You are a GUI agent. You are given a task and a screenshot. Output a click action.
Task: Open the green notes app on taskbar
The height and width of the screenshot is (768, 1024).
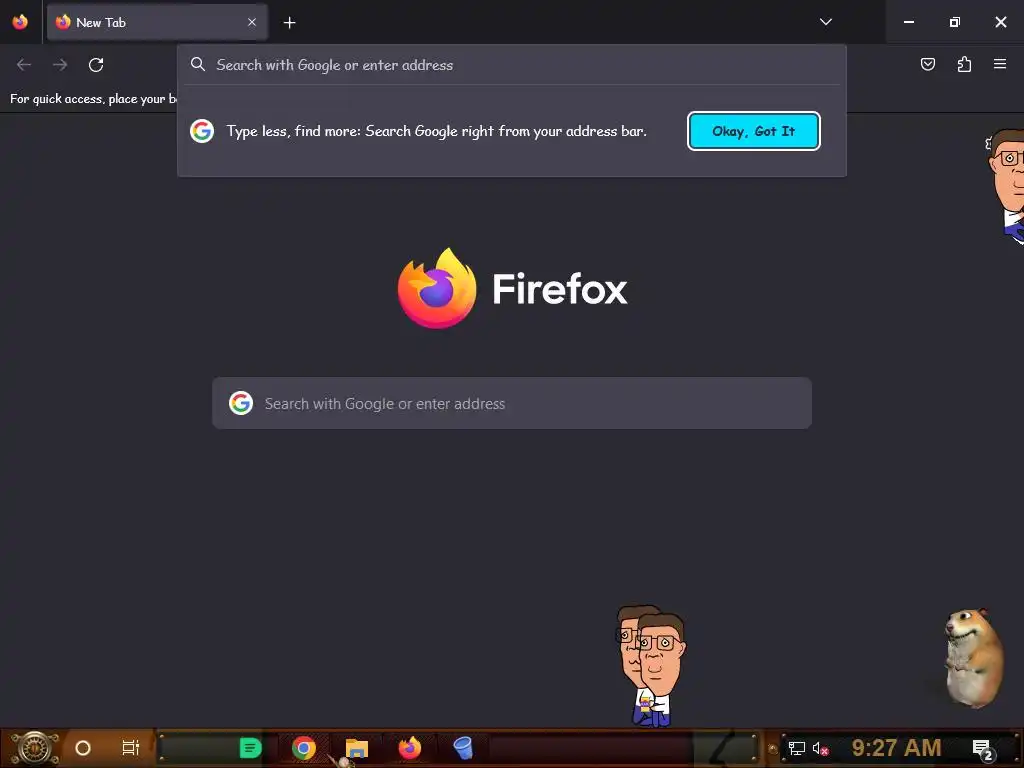[250, 748]
